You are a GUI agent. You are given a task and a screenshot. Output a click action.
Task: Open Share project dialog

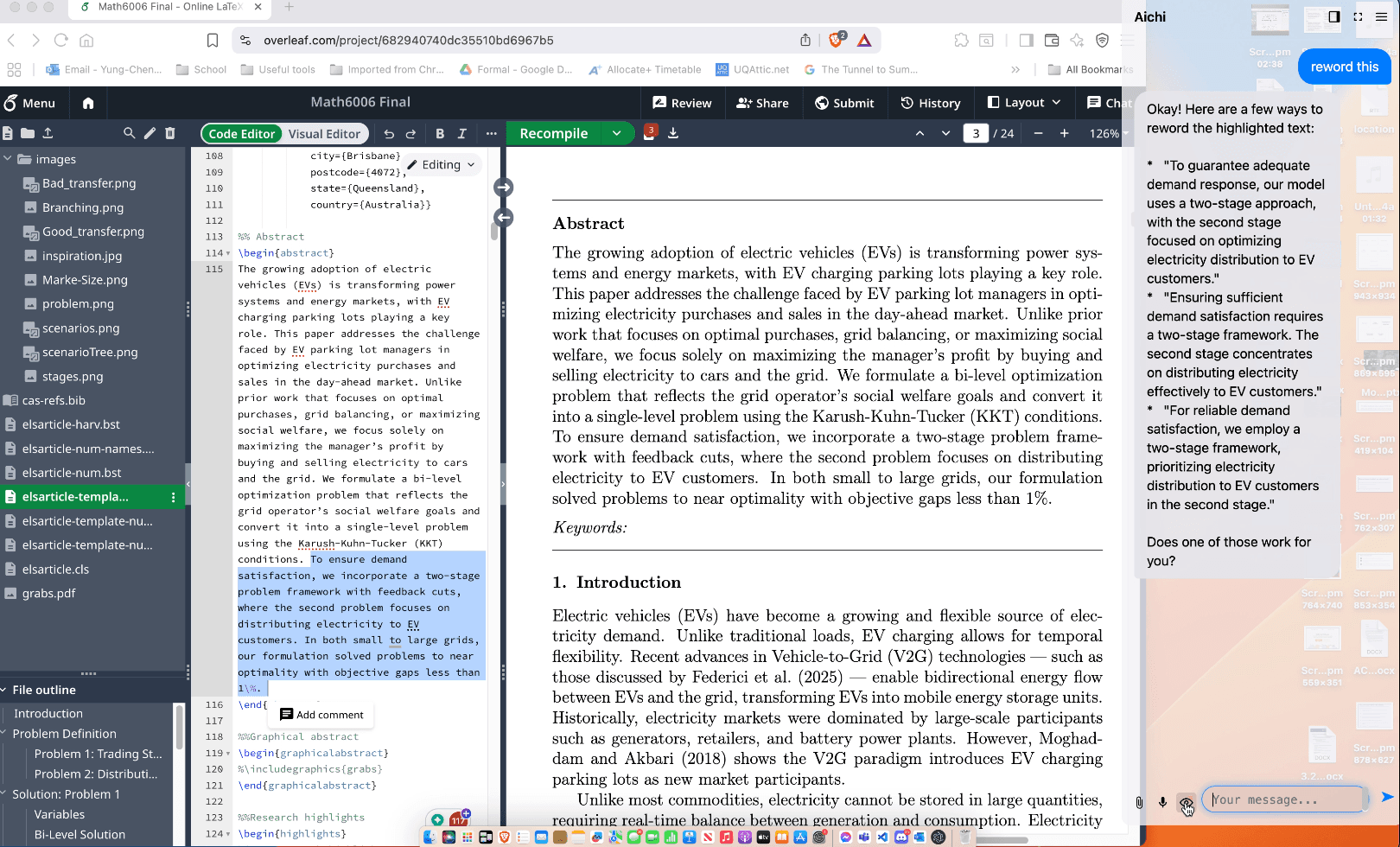762,103
